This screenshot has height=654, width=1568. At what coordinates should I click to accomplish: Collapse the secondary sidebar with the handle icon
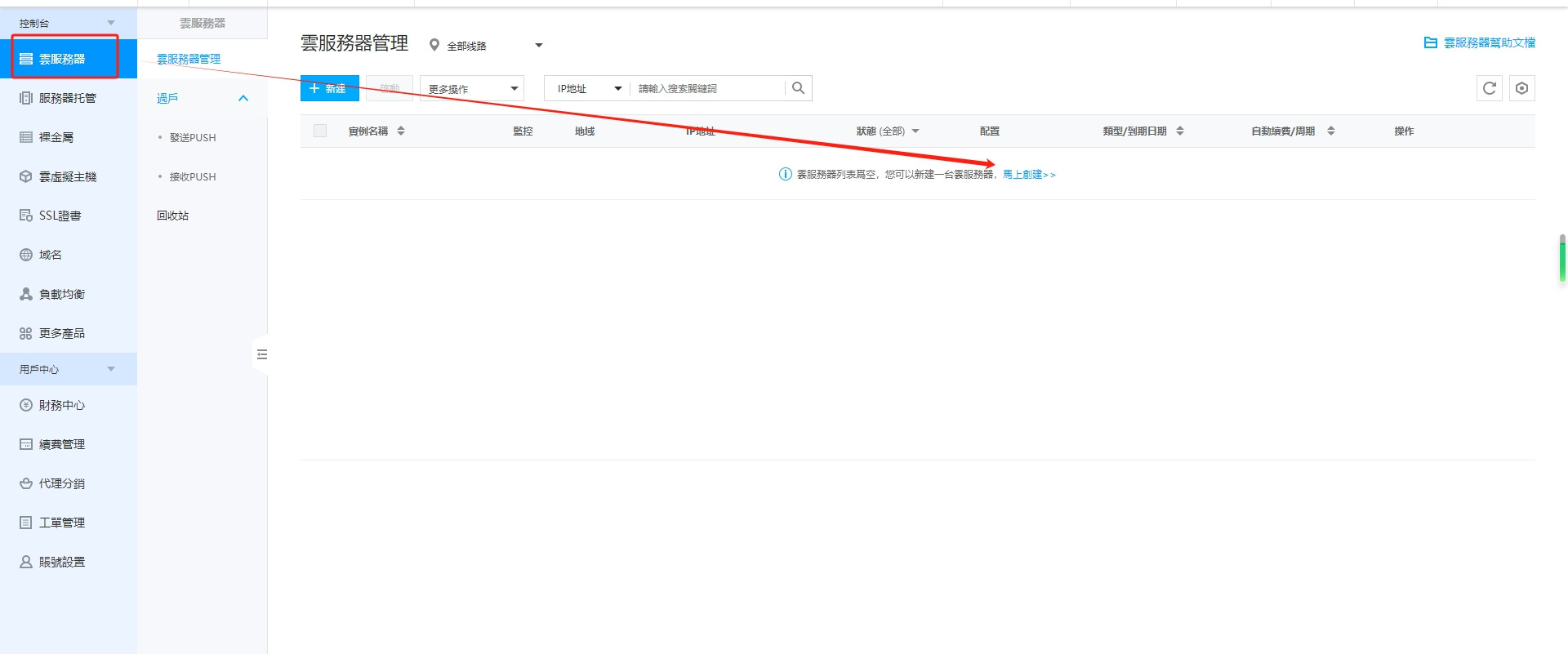pyautogui.click(x=261, y=354)
